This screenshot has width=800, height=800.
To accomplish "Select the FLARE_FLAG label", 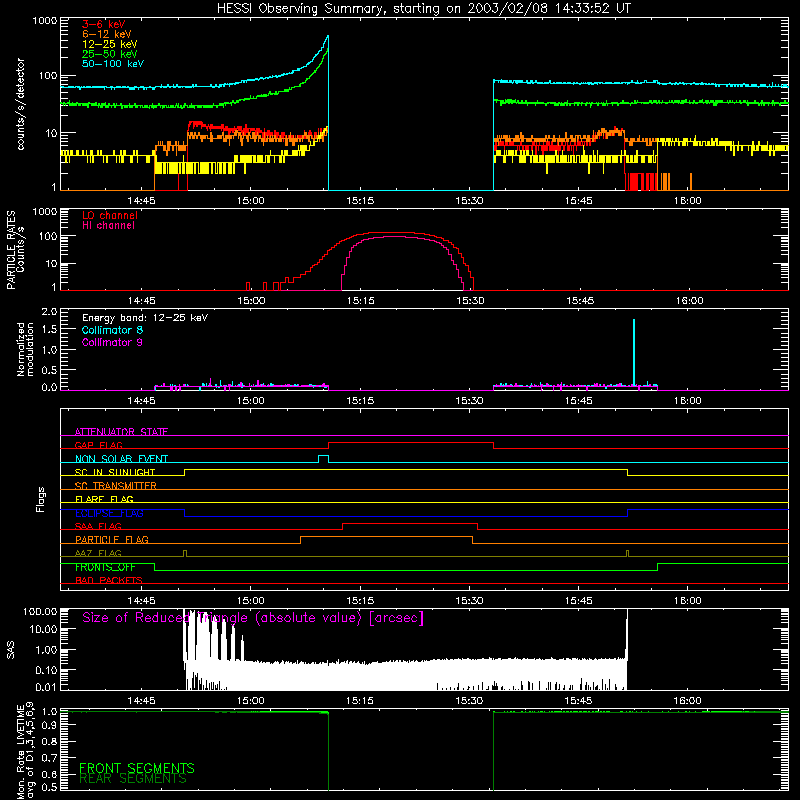I will [104, 499].
